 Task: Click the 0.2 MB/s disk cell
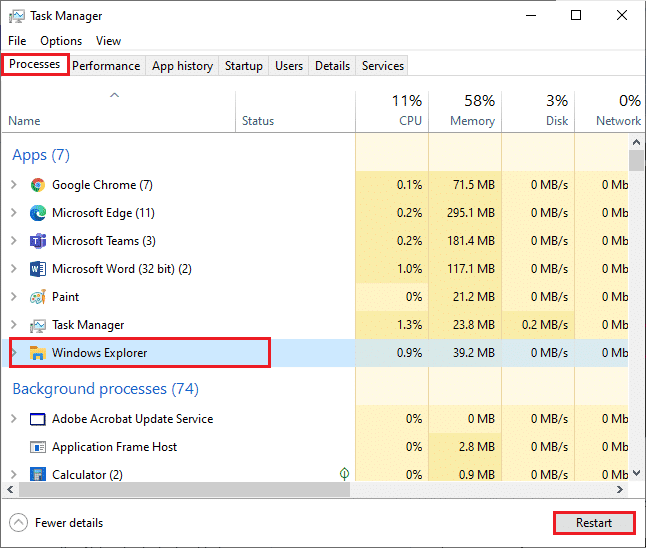point(538,325)
